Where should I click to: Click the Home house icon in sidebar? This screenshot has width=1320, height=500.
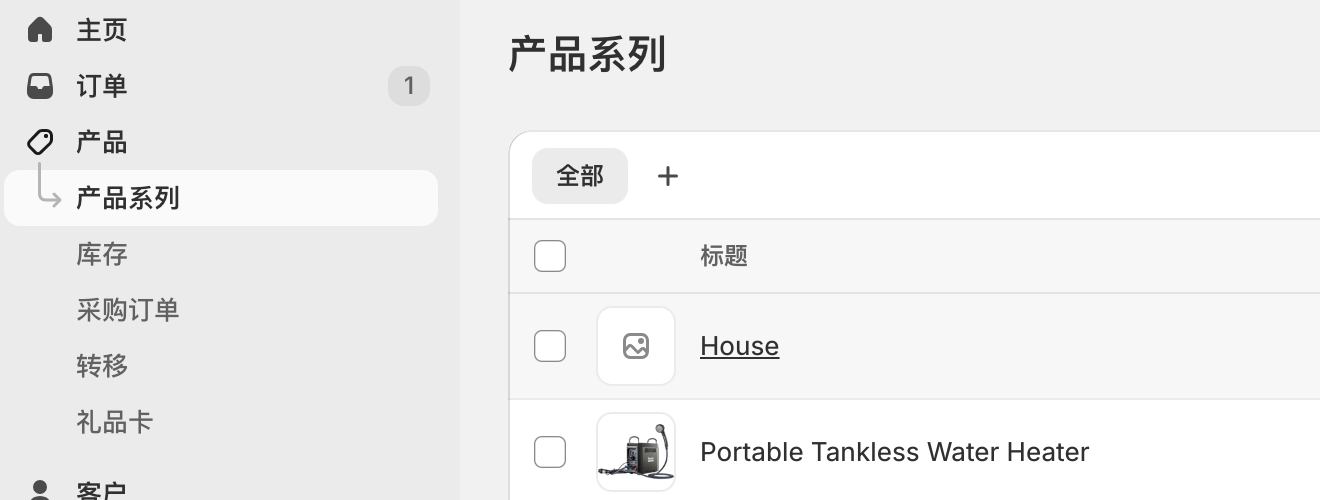[40, 29]
